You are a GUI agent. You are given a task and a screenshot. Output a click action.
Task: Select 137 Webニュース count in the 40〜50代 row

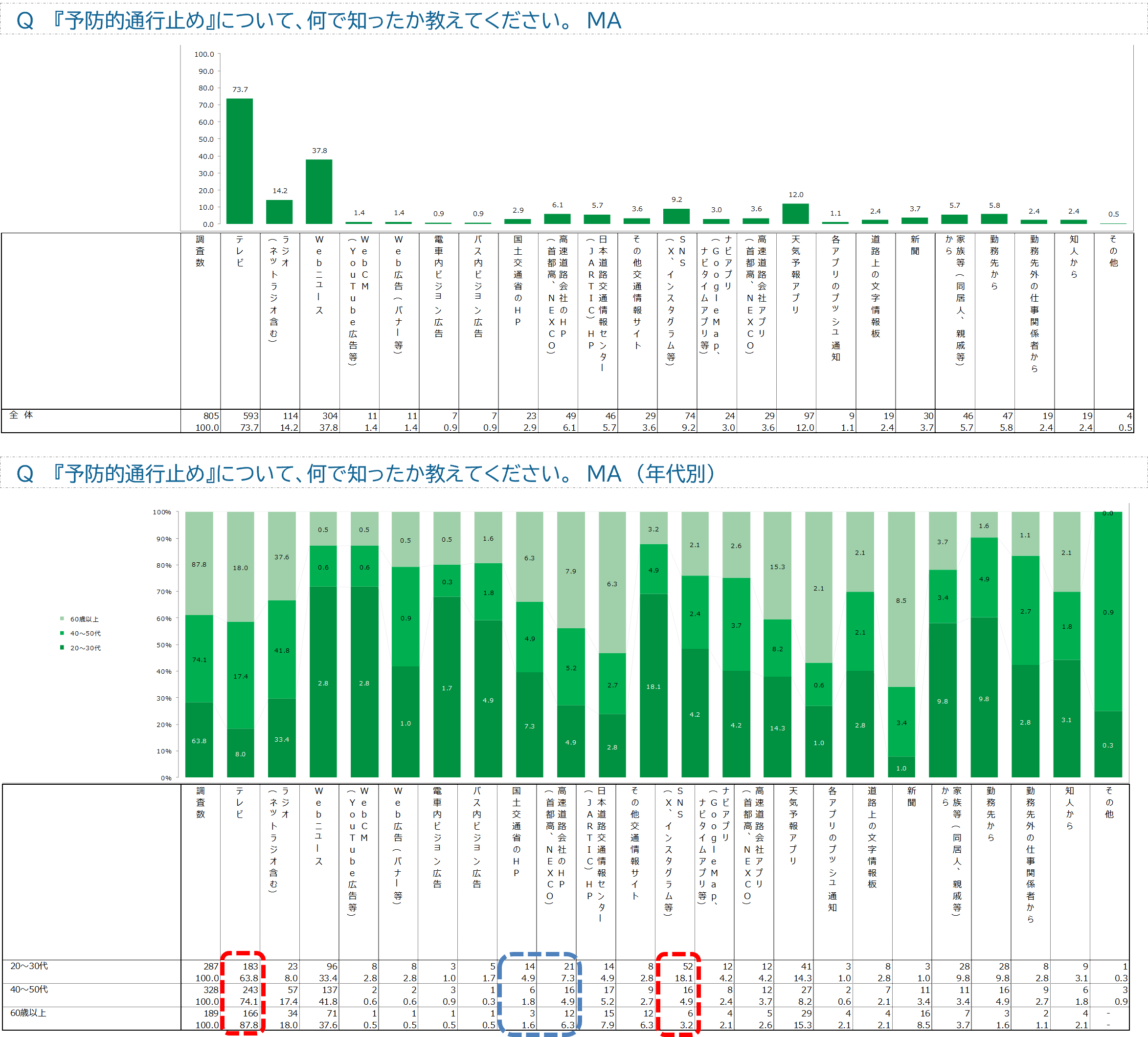[x=330, y=990]
